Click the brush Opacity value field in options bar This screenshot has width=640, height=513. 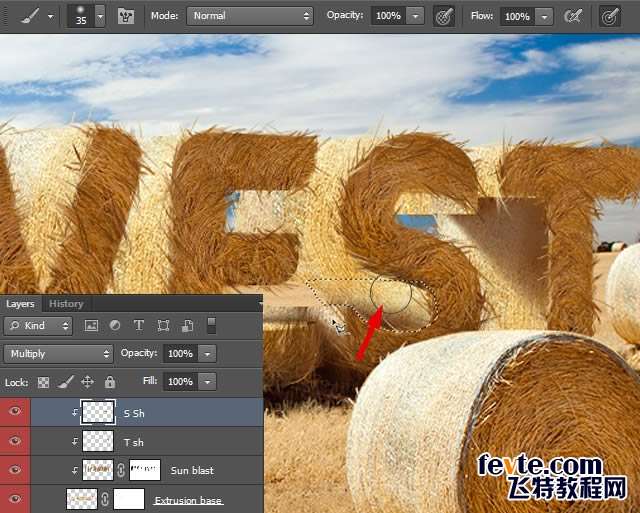tap(388, 16)
